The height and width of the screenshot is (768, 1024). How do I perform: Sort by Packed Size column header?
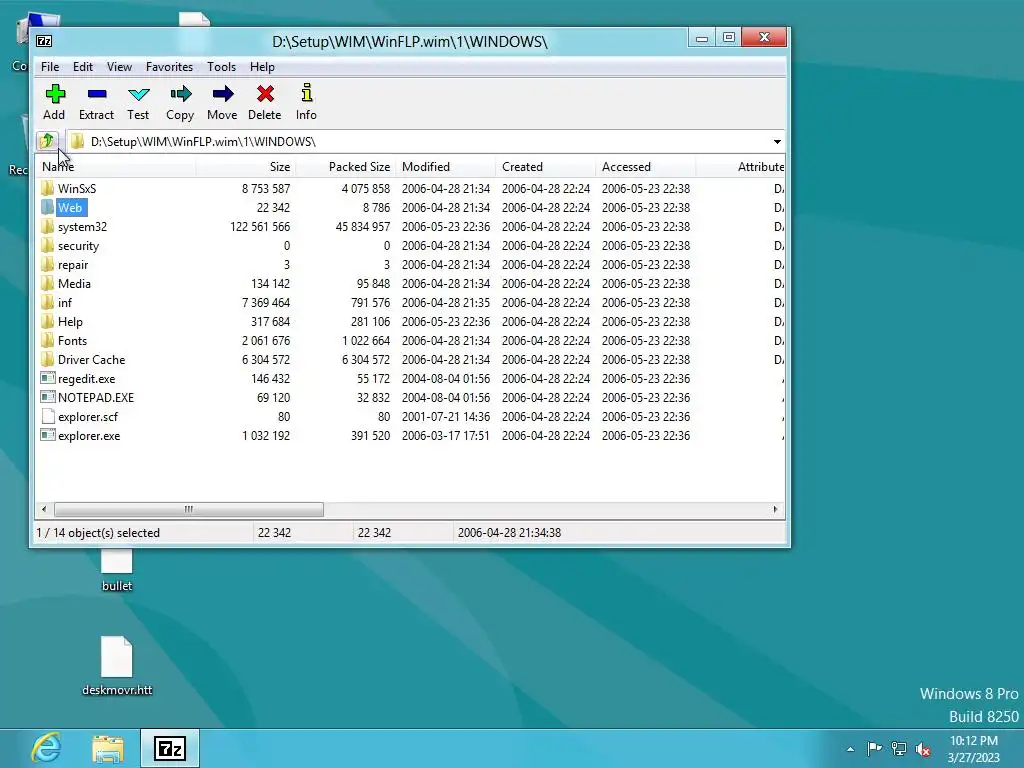click(x=345, y=167)
